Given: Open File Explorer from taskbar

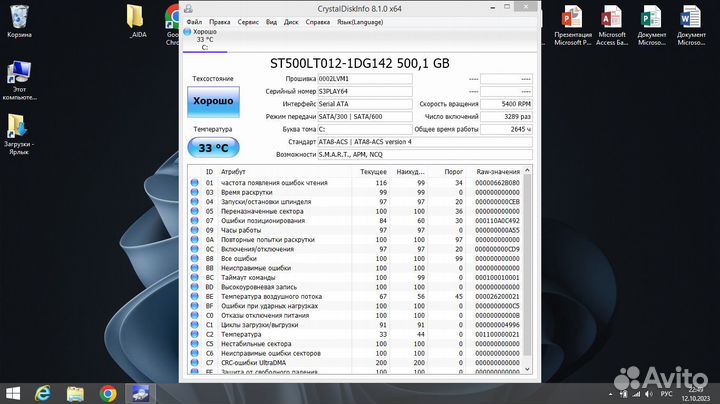Looking at the screenshot, I should click(75, 394).
